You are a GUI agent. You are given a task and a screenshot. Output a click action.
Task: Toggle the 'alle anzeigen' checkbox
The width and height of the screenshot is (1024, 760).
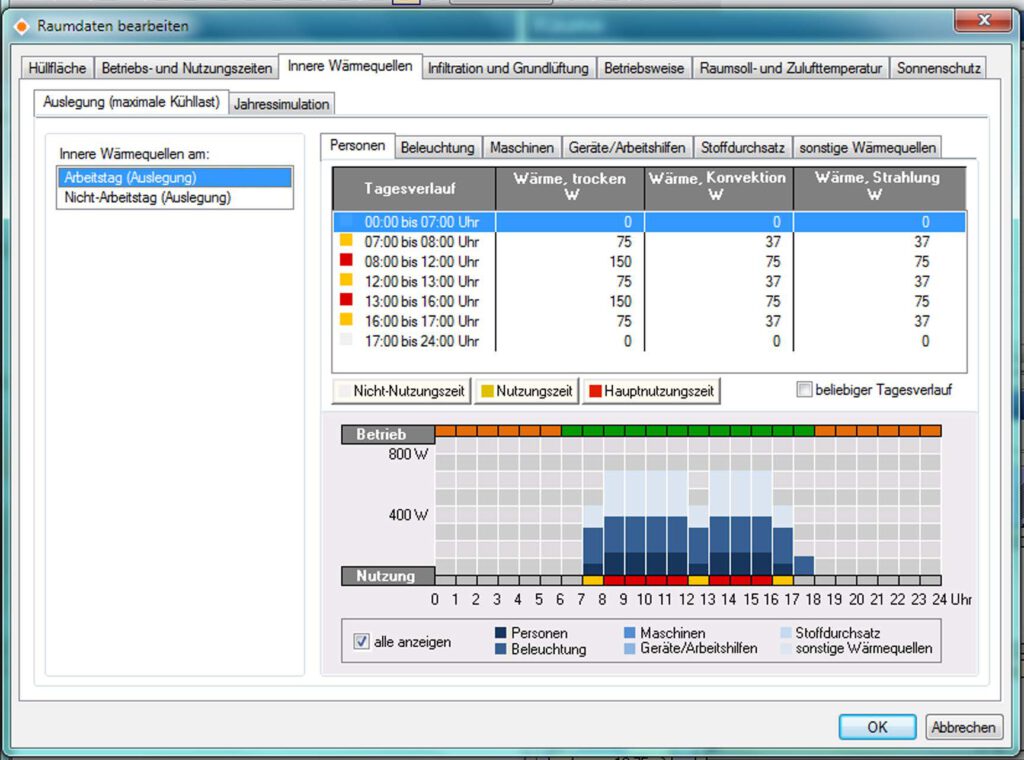click(361, 641)
